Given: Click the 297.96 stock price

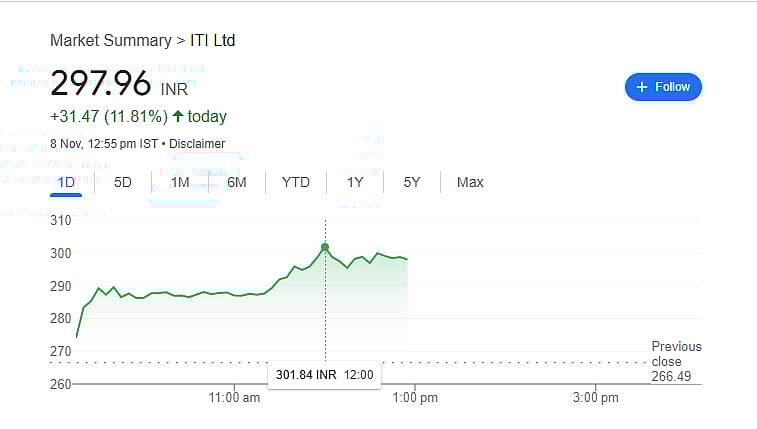Looking at the screenshot, I should click(101, 83).
